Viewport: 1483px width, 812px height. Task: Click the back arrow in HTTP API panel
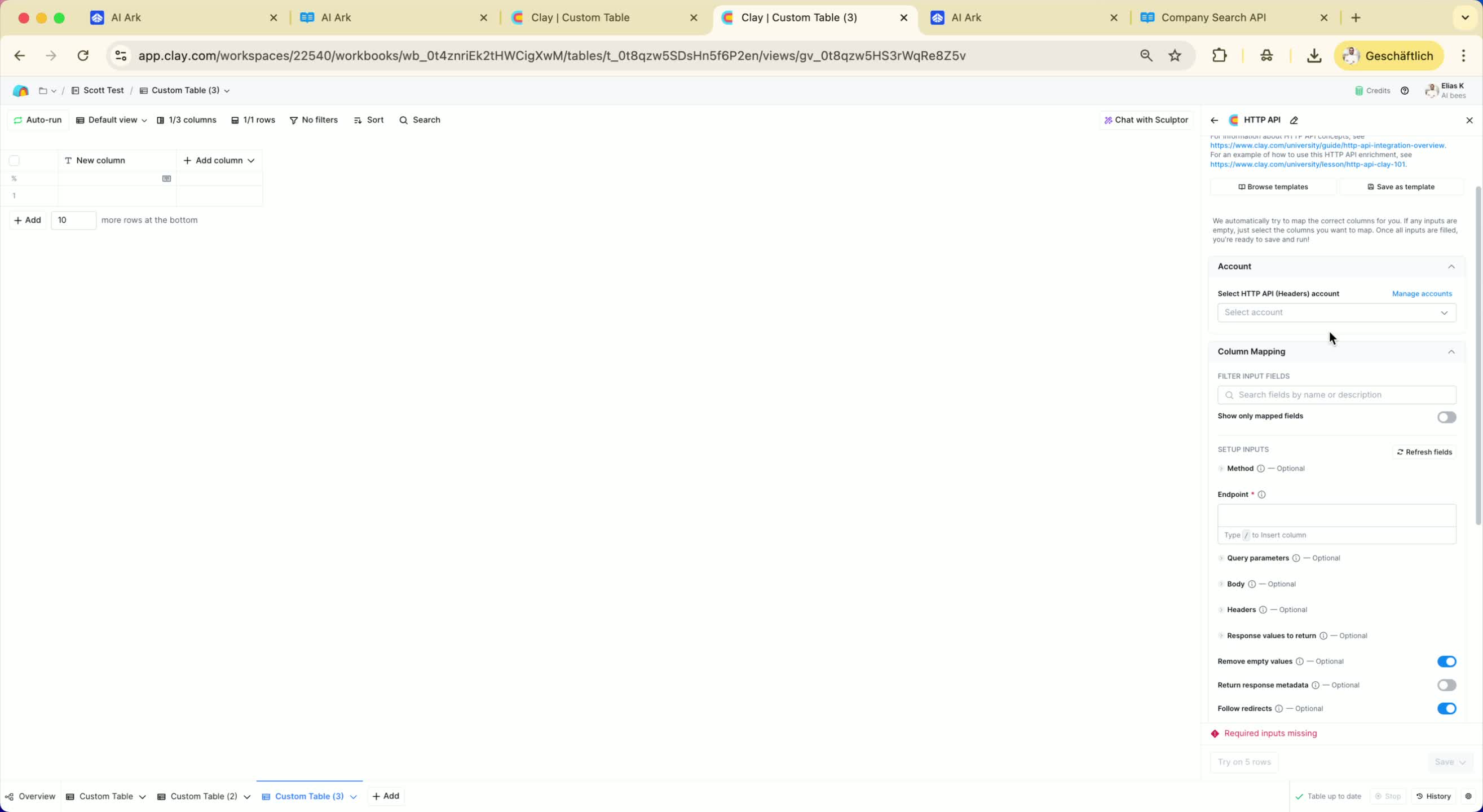[1214, 120]
